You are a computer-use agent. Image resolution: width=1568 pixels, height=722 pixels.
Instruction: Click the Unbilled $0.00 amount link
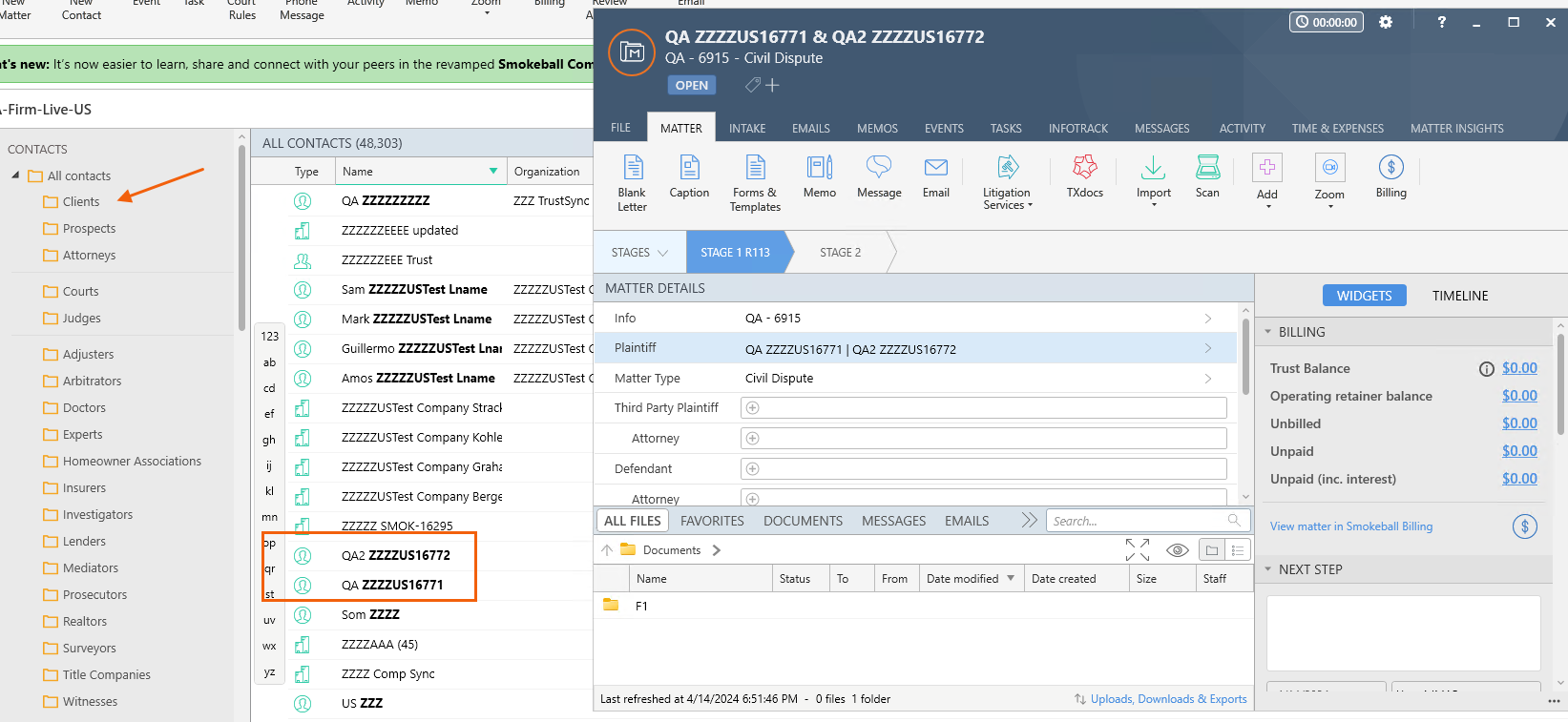tap(1519, 423)
